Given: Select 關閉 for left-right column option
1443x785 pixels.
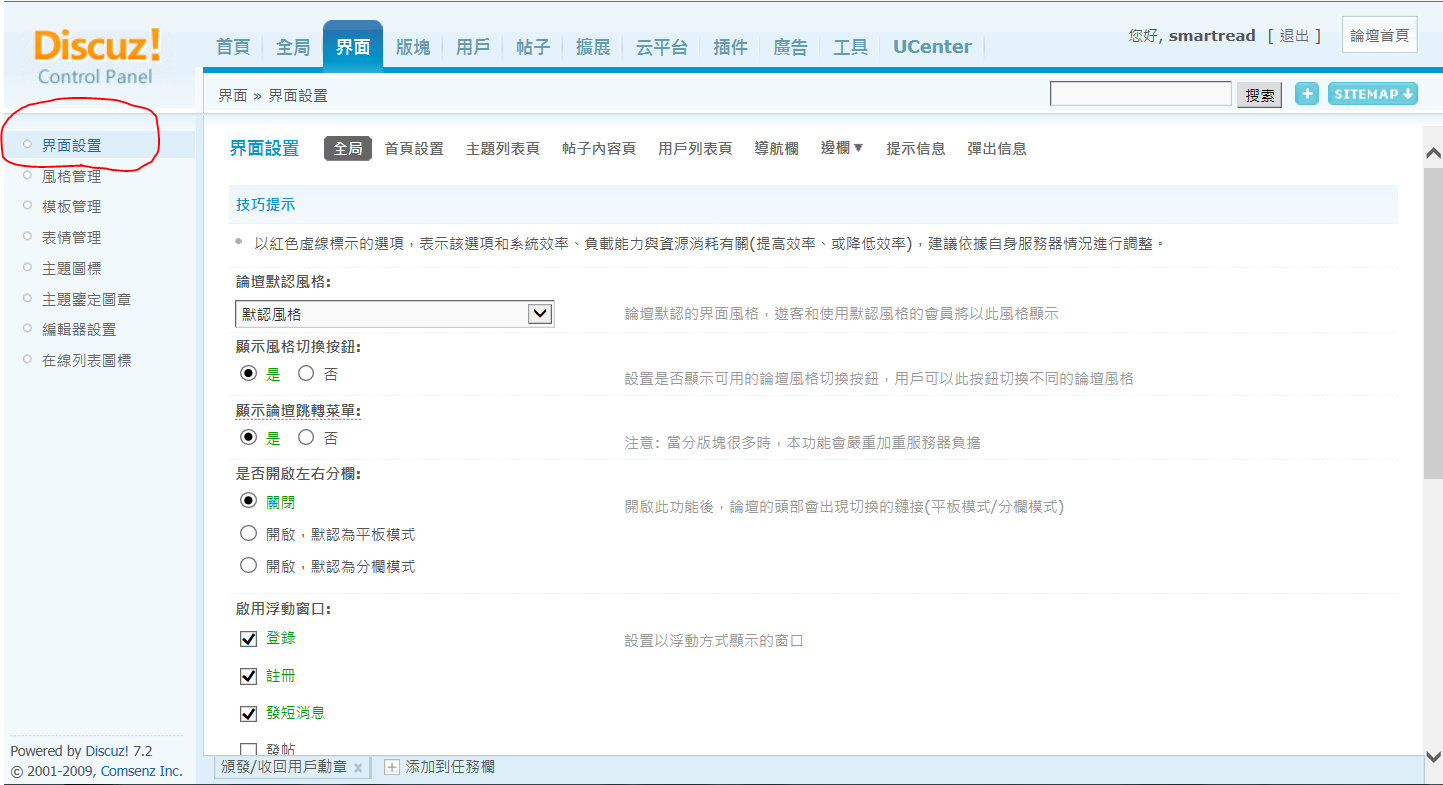Looking at the screenshot, I should pyautogui.click(x=249, y=500).
